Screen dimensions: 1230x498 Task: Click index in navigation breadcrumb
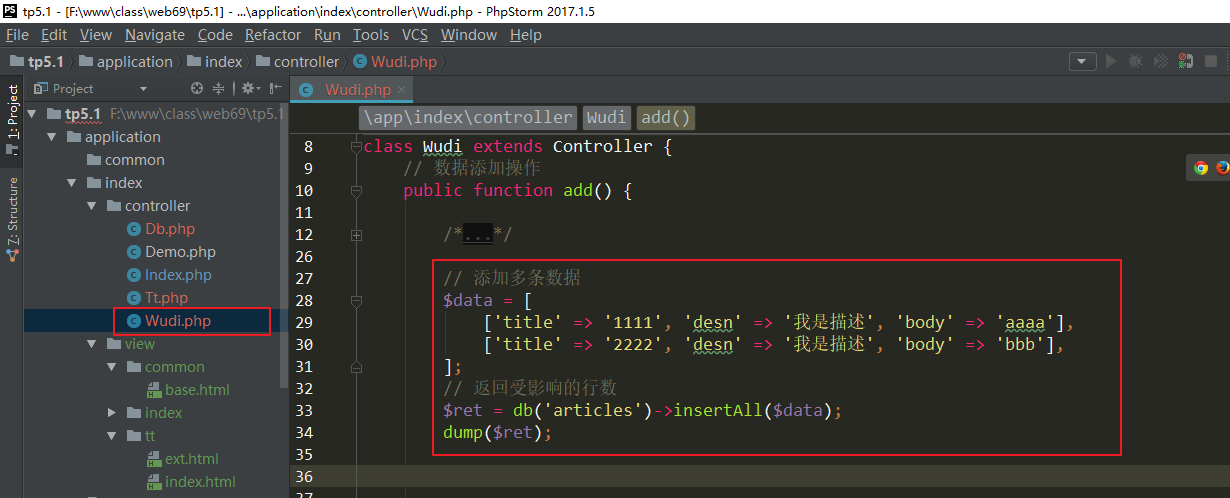click(x=215, y=61)
